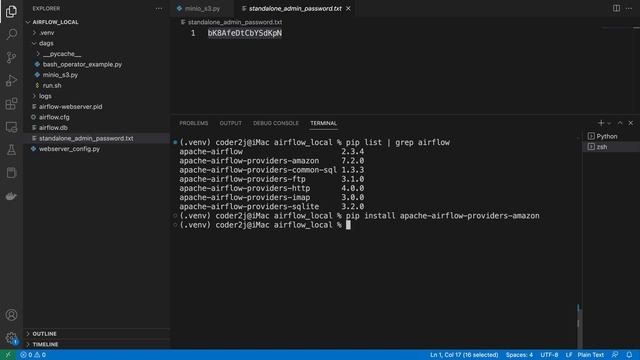
Task: Change encoding via UTF-8
Action: click(549, 355)
